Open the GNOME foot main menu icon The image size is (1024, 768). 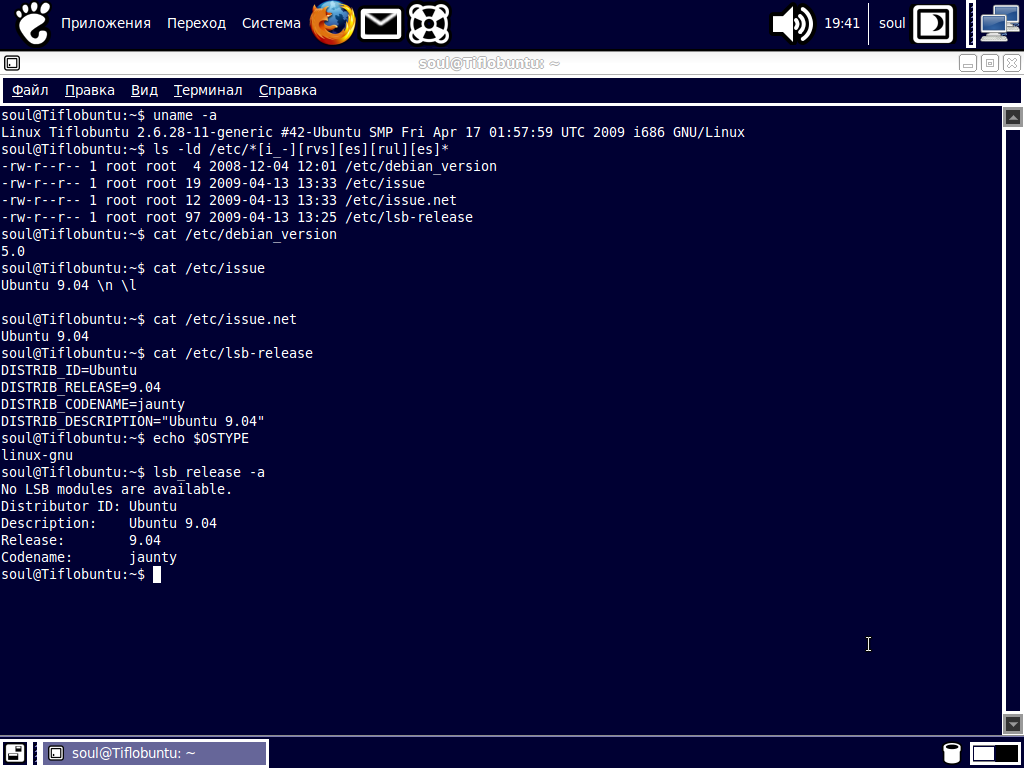pyautogui.click(x=33, y=24)
